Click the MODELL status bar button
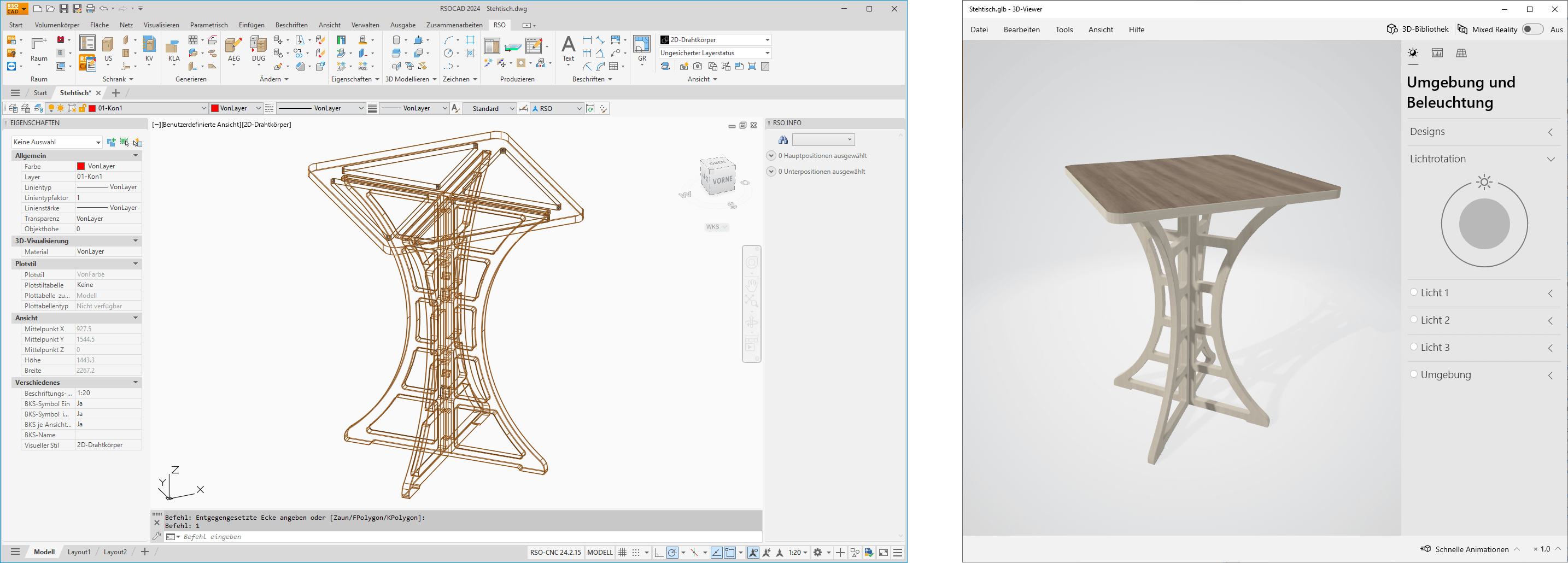The height and width of the screenshot is (563, 1568). [600, 553]
